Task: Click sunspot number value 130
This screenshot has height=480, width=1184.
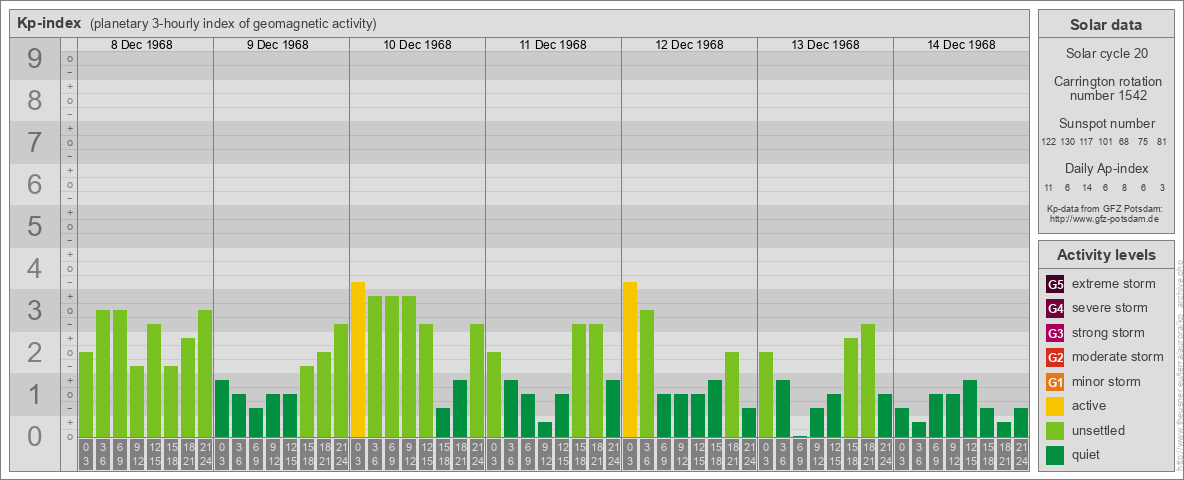Action: tap(1068, 142)
